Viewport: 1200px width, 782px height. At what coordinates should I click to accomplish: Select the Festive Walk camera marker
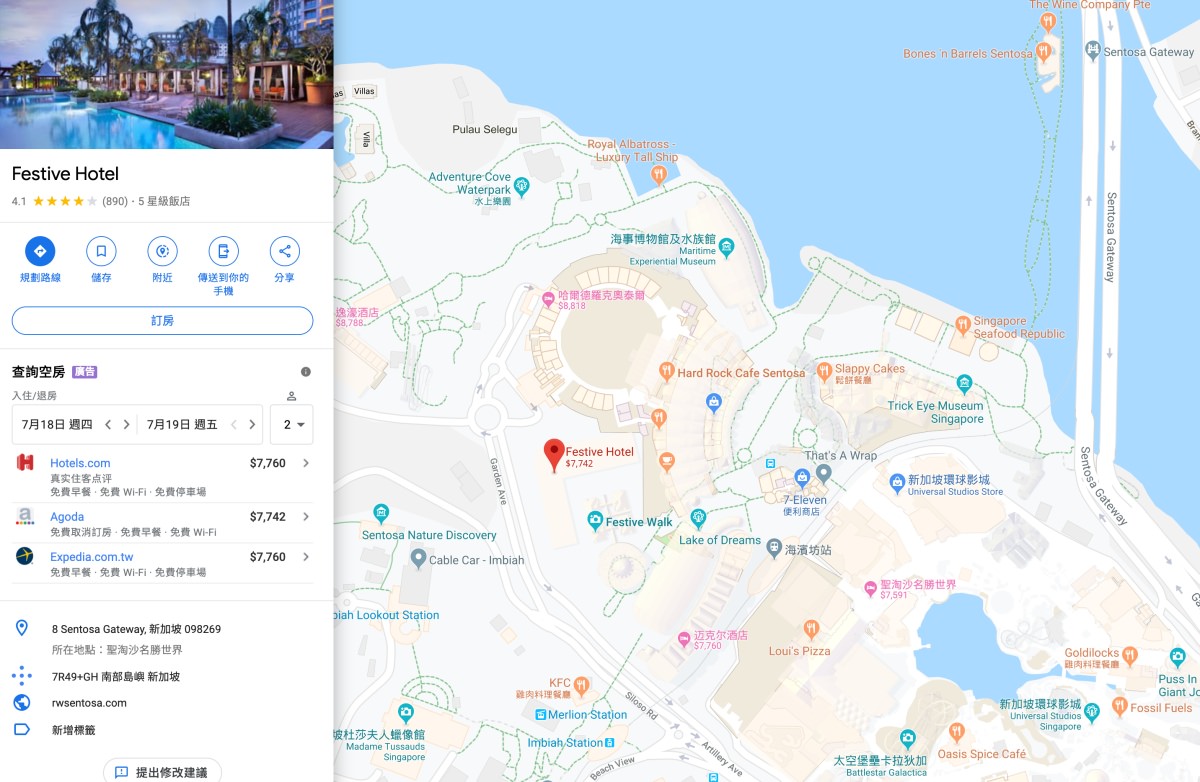[x=595, y=521]
